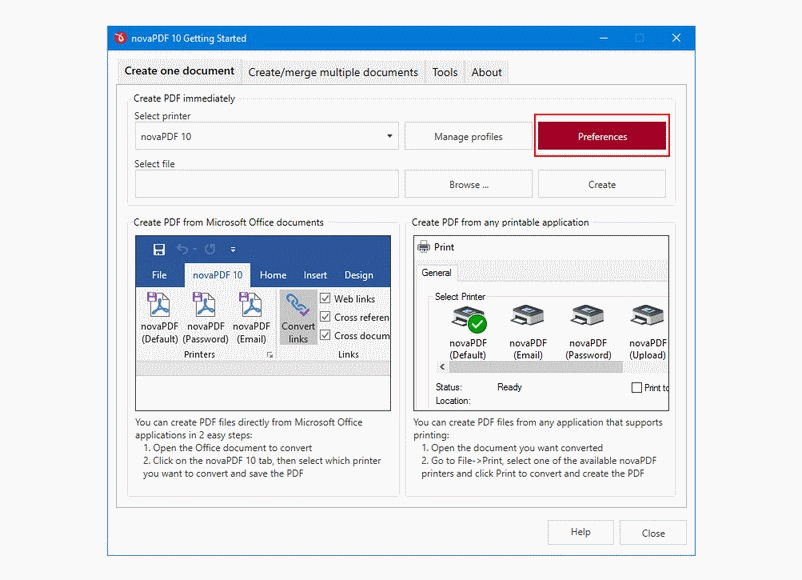Click Insert tab in Office preview
Image resolution: width=802 pixels, height=580 pixels.
[x=315, y=275]
